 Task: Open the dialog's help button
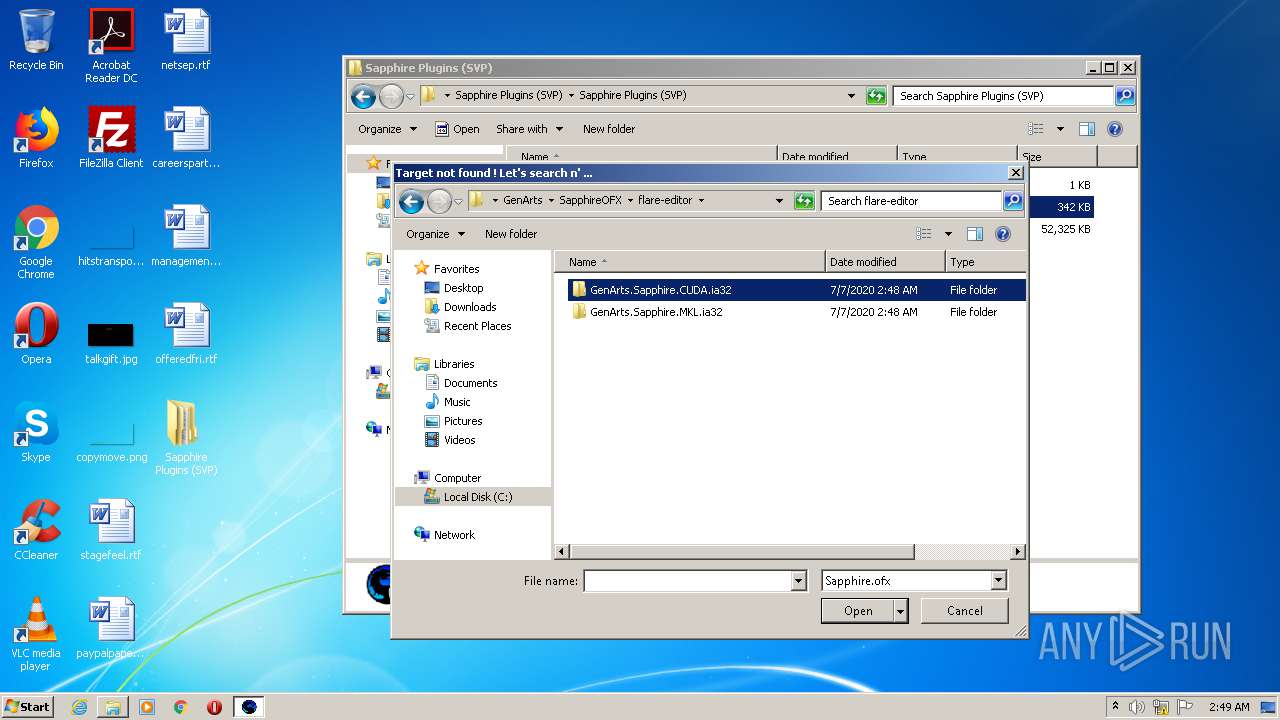click(1003, 234)
